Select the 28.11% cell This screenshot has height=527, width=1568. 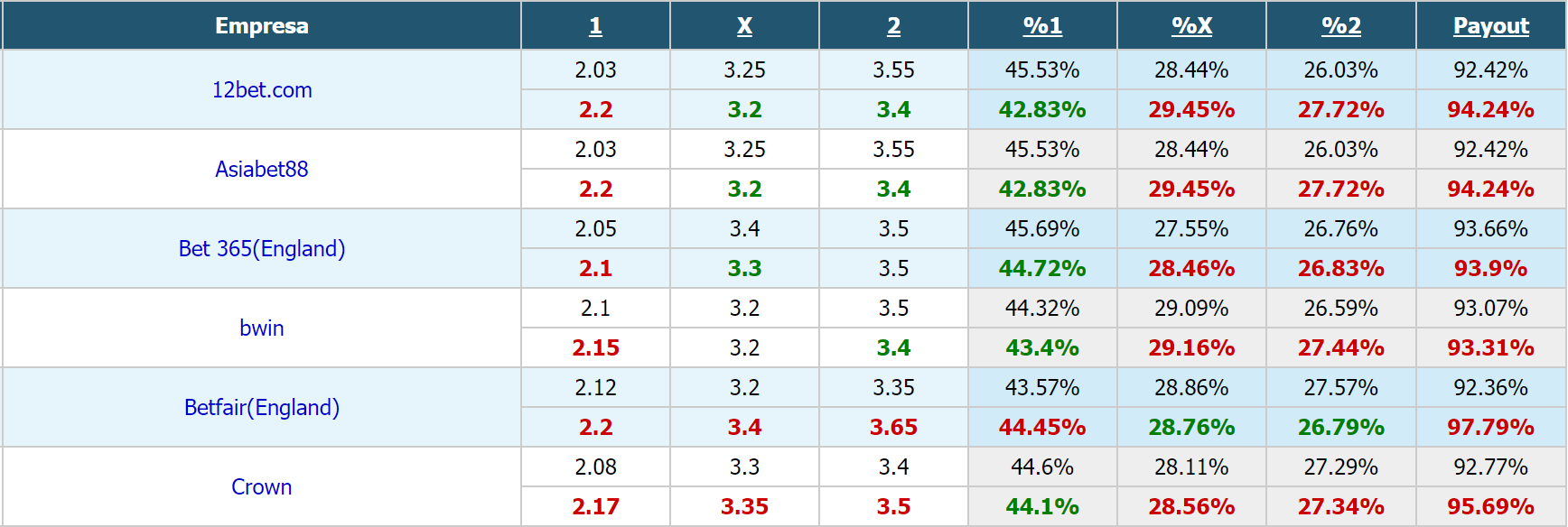pyautogui.click(x=1191, y=467)
